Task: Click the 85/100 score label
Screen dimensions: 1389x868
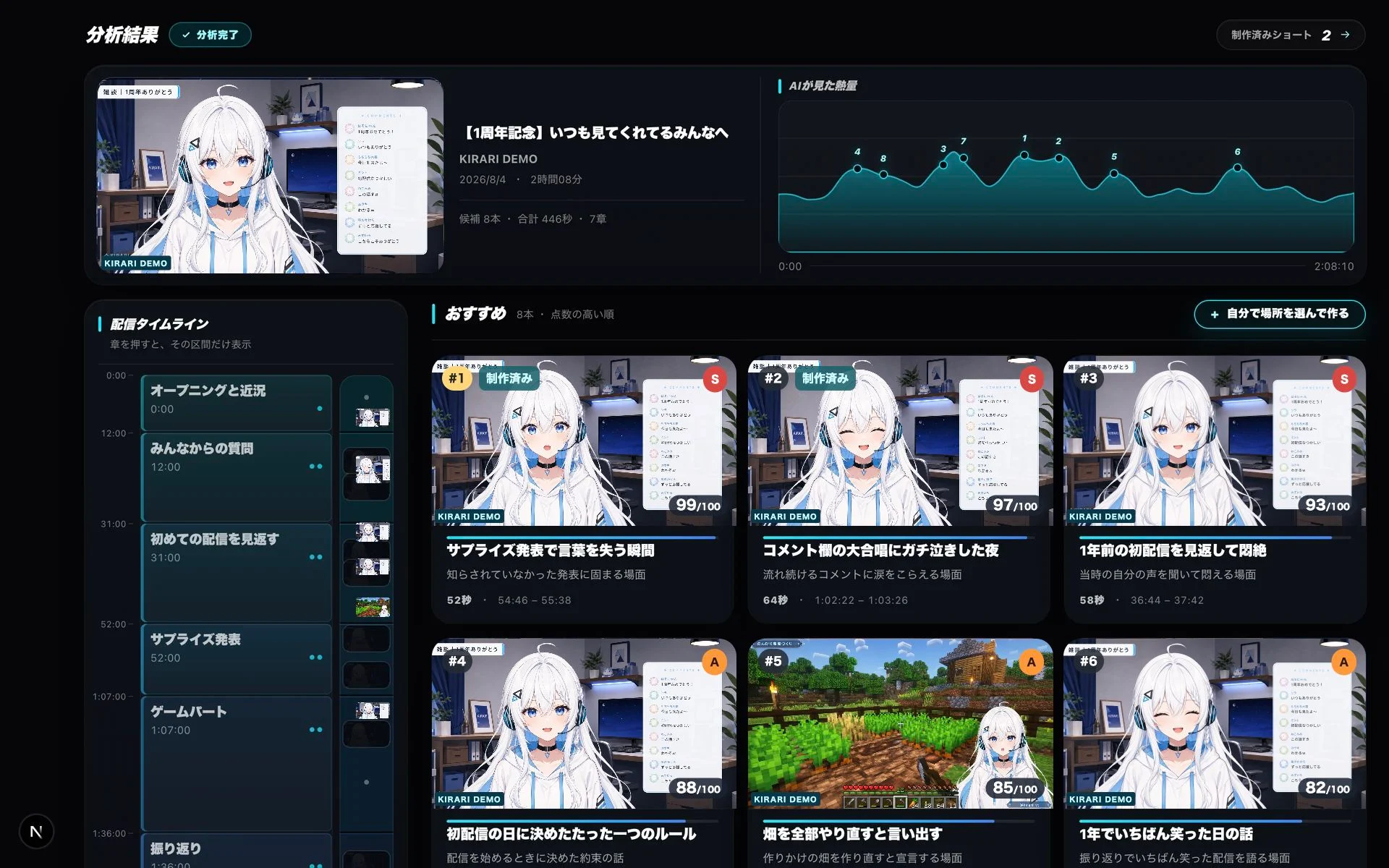Action: pyautogui.click(x=1014, y=788)
